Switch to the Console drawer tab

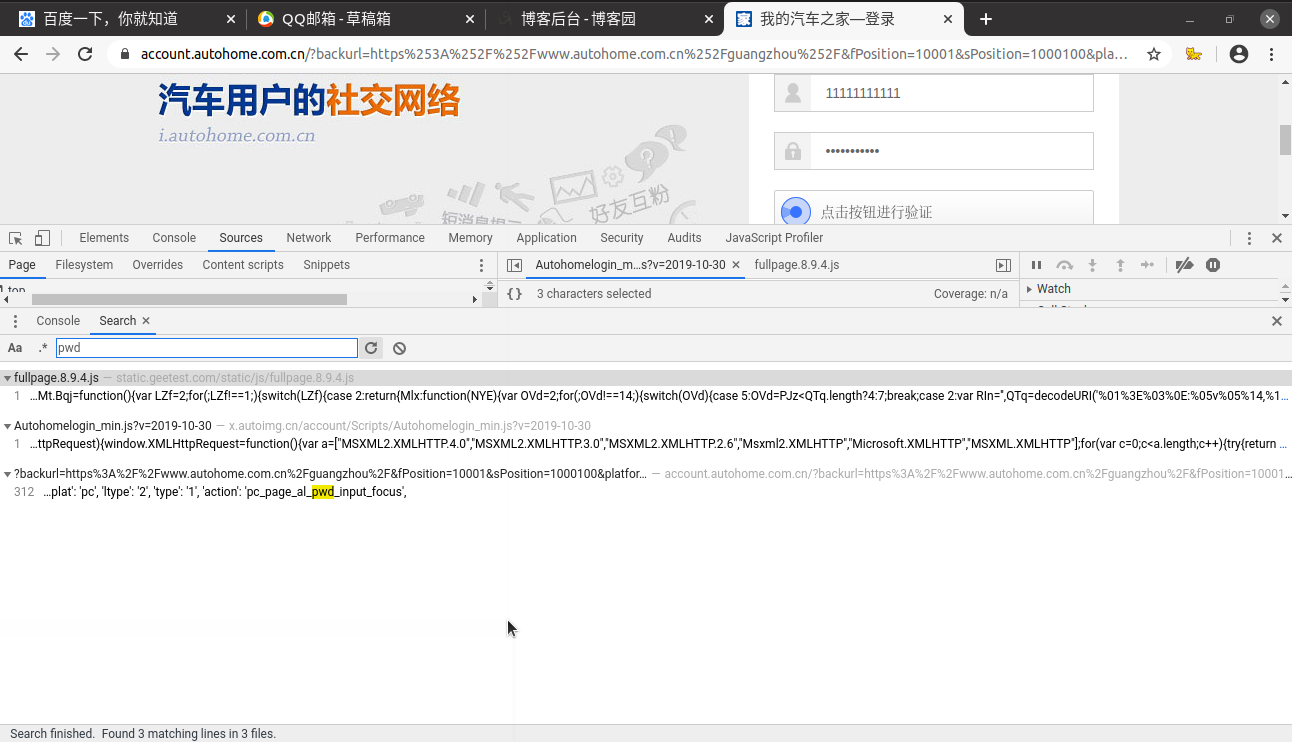58,321
